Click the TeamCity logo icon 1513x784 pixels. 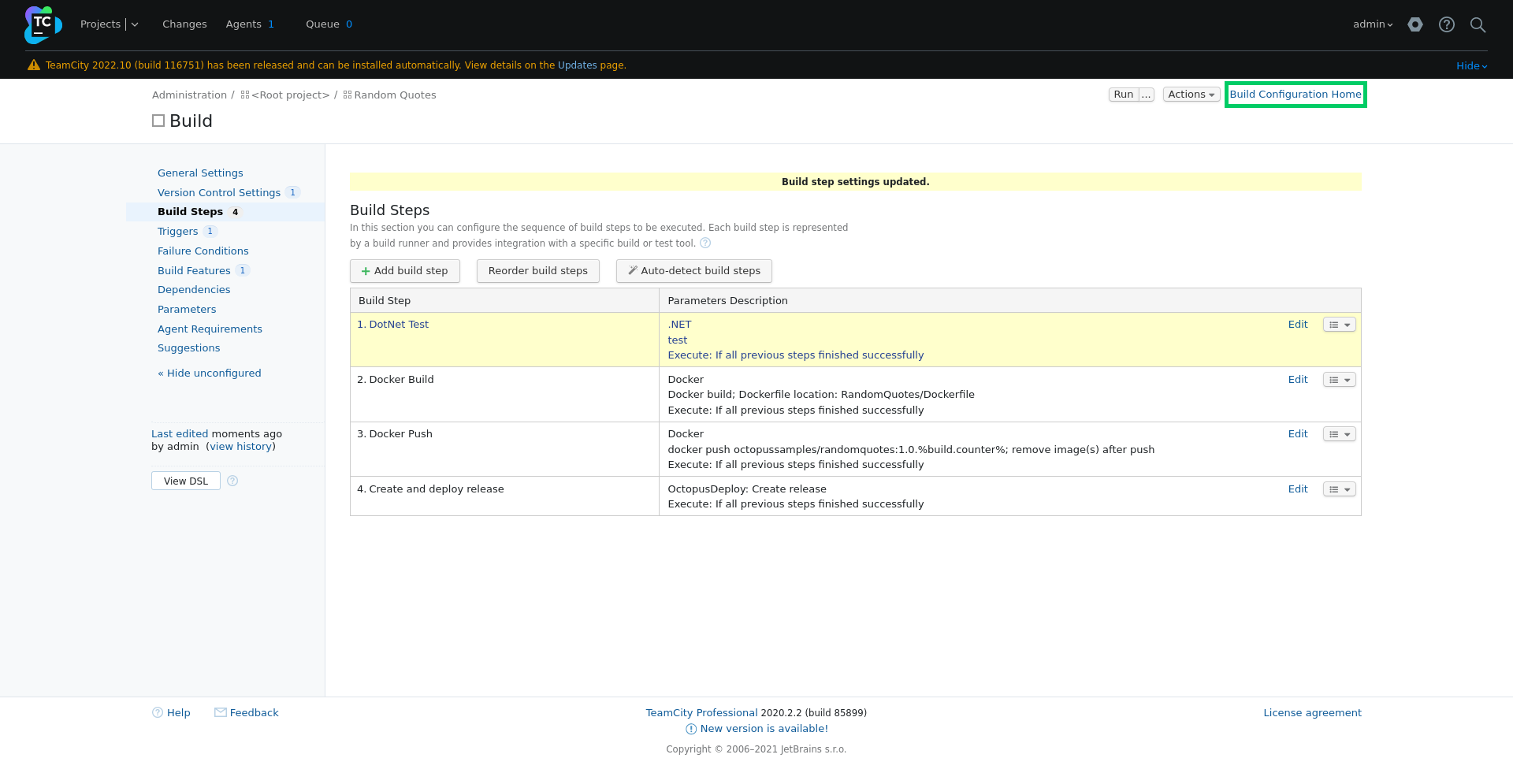coord(43,24)
